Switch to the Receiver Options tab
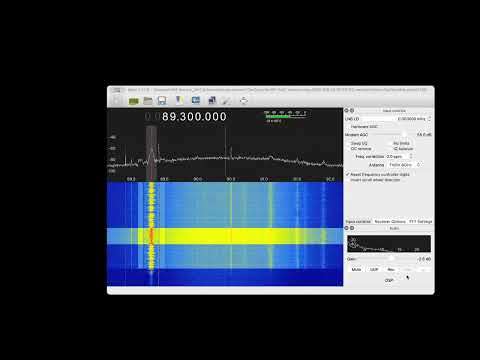Screen dimensions: 480x360 (x=390, y=222)
